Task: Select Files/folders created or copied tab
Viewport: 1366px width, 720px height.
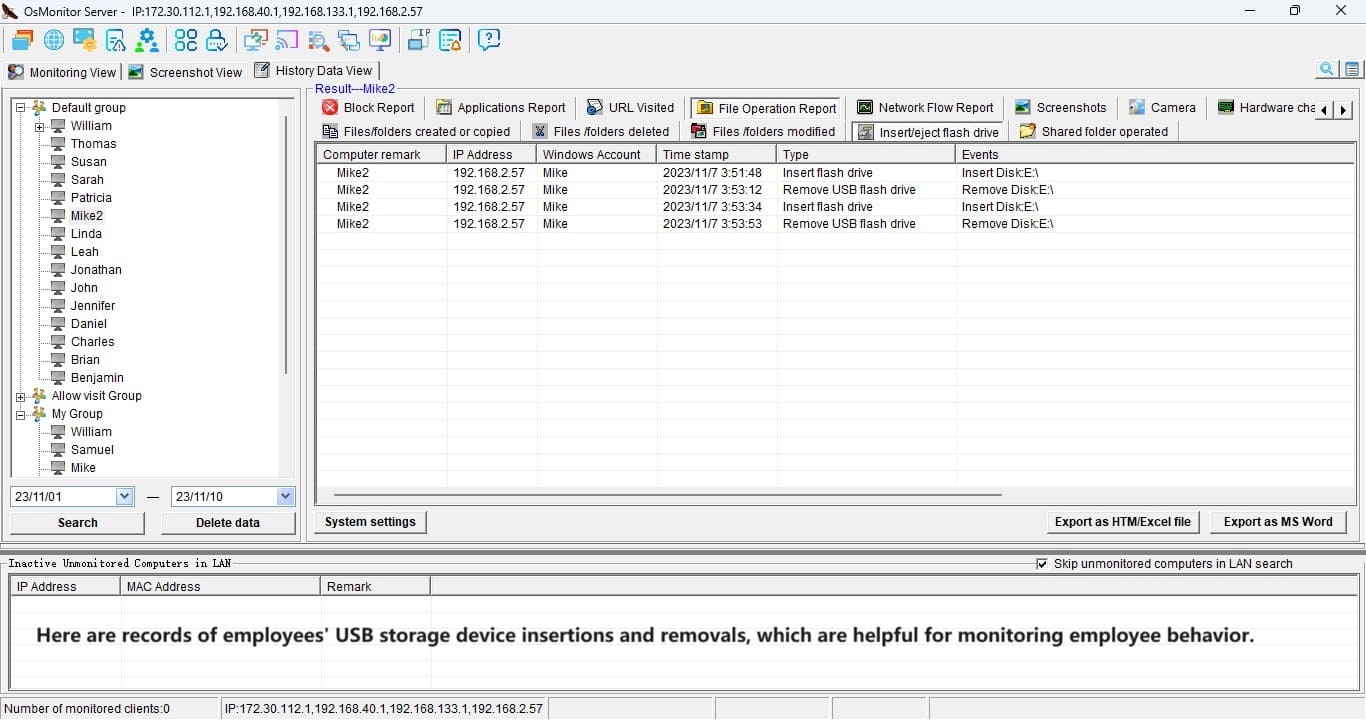Action: [x=416, y=131]
